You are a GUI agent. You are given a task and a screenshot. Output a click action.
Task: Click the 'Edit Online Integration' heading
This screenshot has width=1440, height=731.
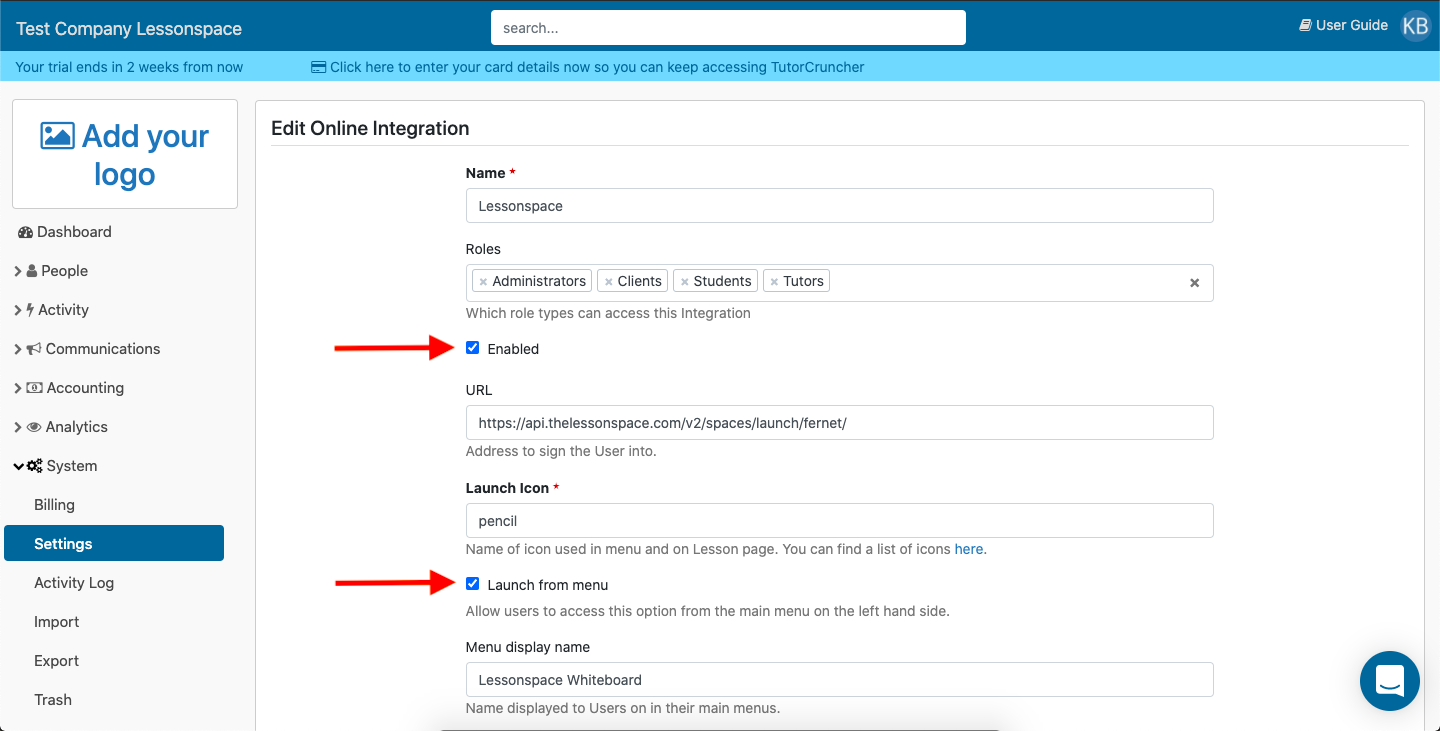click(x=370, y=128)
